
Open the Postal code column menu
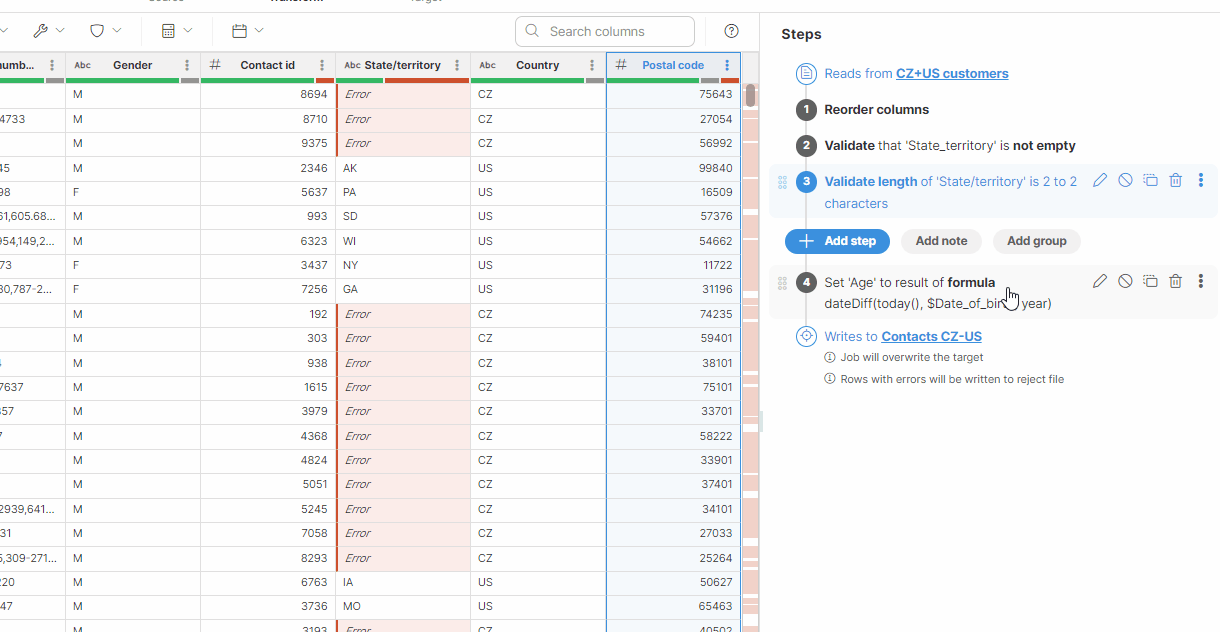[727, 65]
